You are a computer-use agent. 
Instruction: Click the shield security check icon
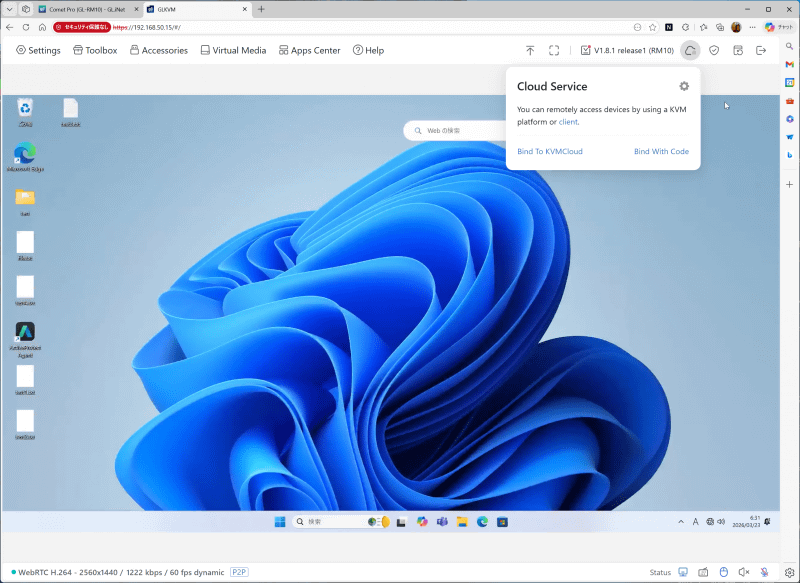tap(713, 50)
